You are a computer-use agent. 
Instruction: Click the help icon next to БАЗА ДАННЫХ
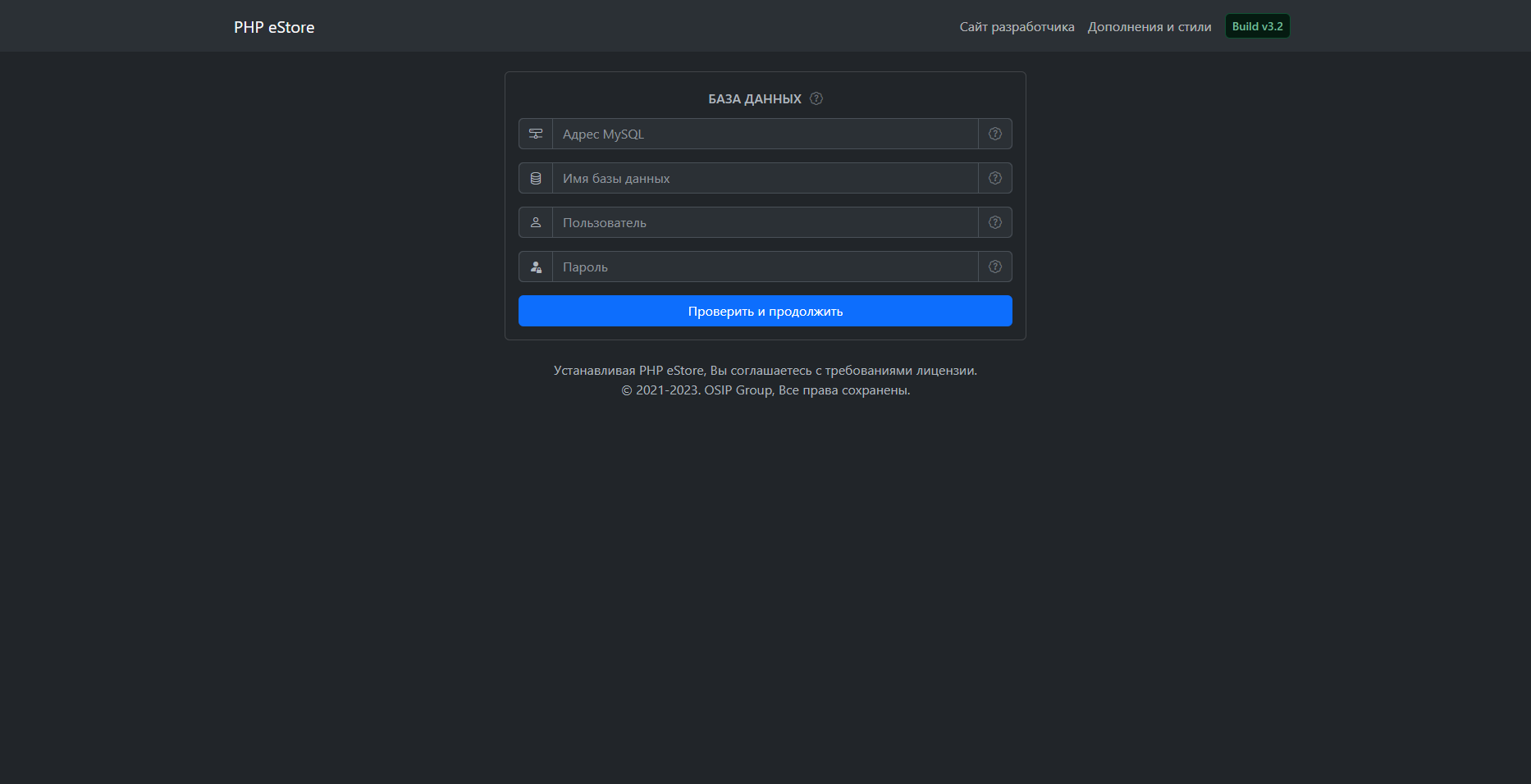[816, 98]
